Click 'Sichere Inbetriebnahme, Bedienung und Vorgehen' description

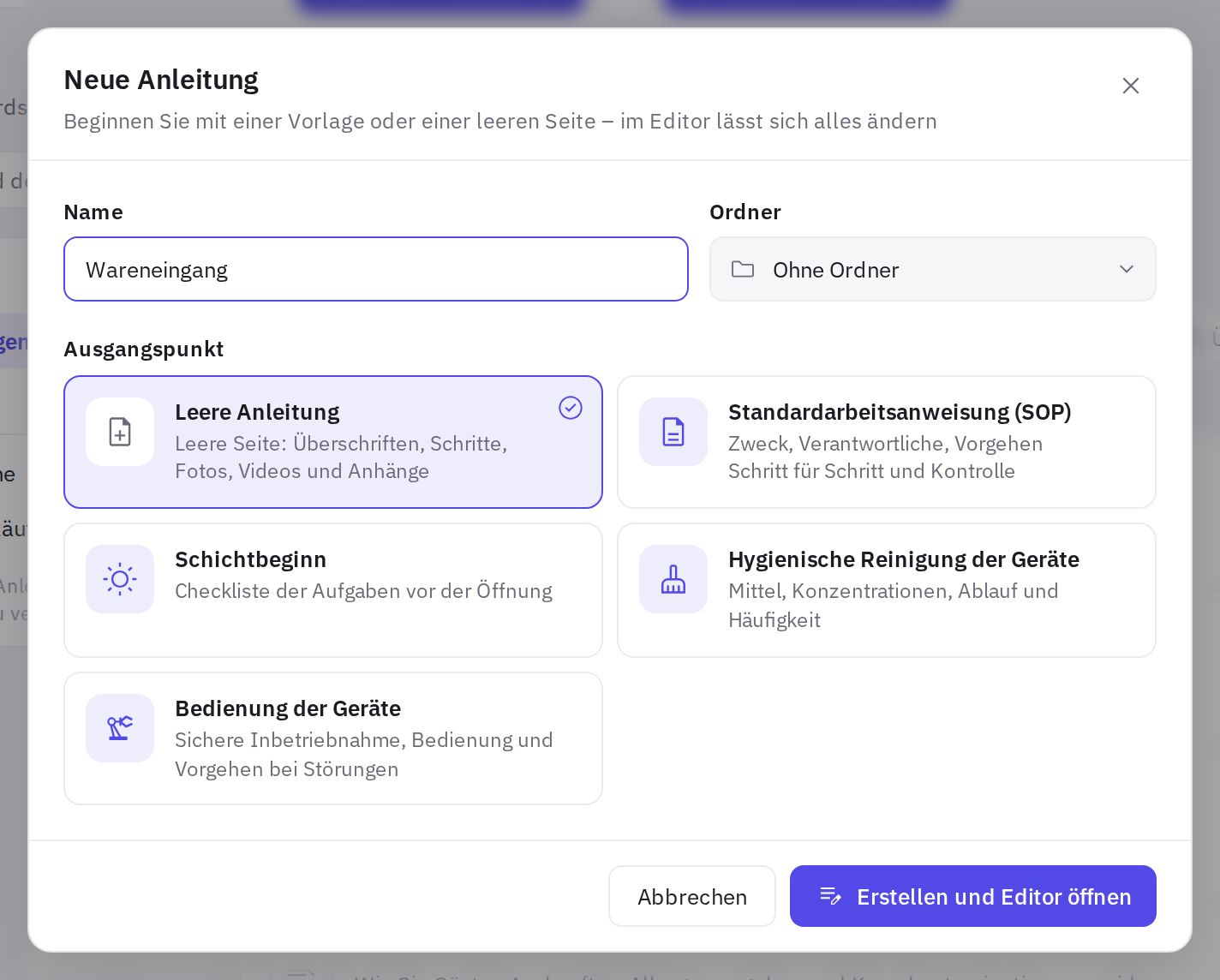pyautogui.click(x=364, y=755)
